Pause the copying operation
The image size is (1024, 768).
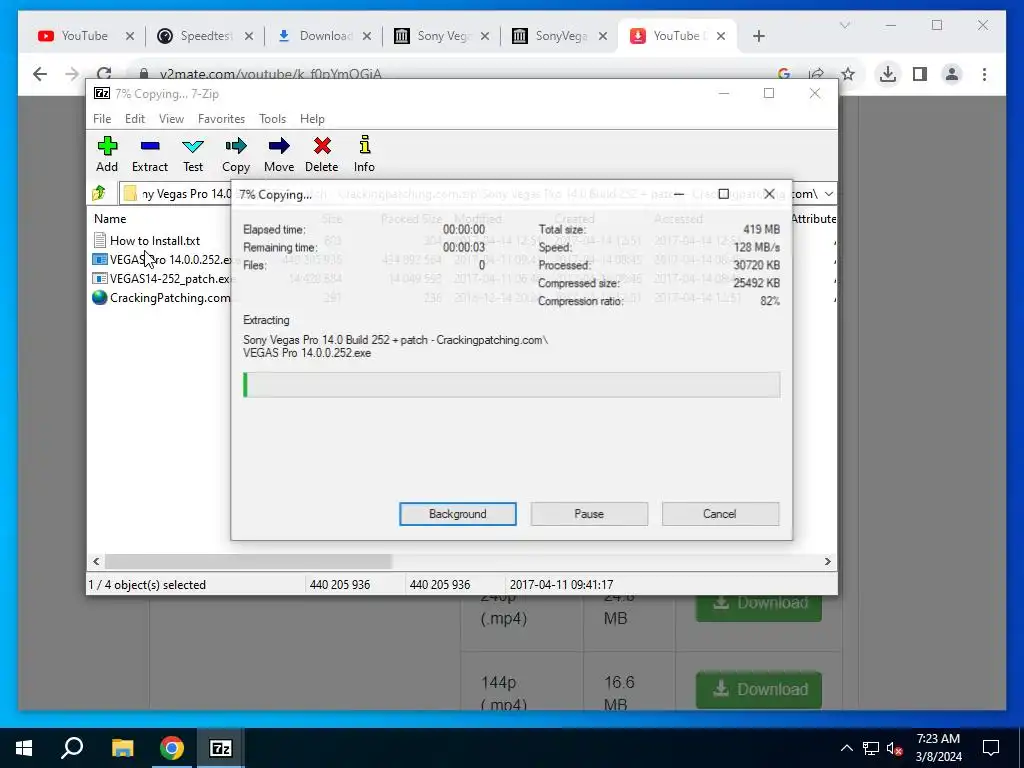pyautogui.click(x=589, y=514)
